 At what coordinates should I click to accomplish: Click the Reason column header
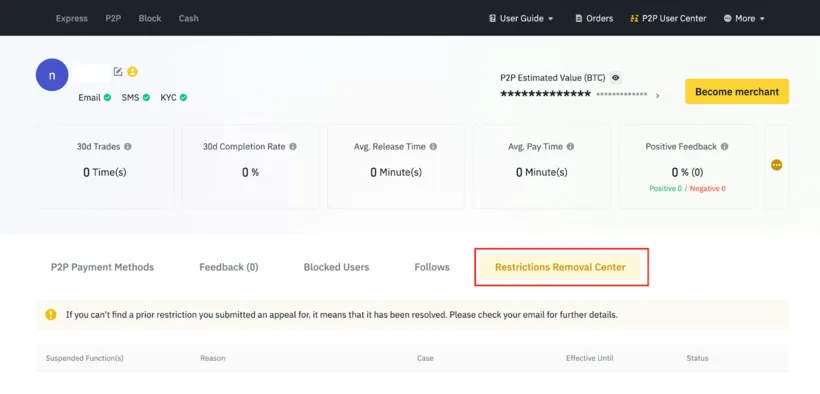213,358
